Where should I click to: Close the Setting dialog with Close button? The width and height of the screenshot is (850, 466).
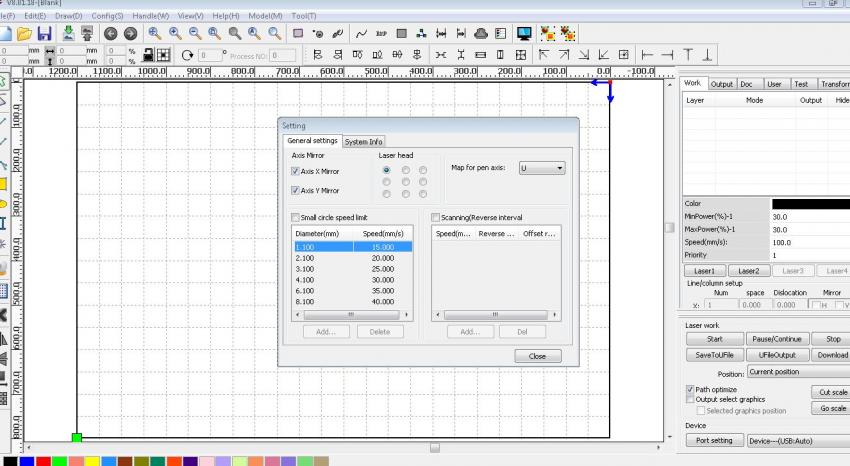[x=537, y=356]
